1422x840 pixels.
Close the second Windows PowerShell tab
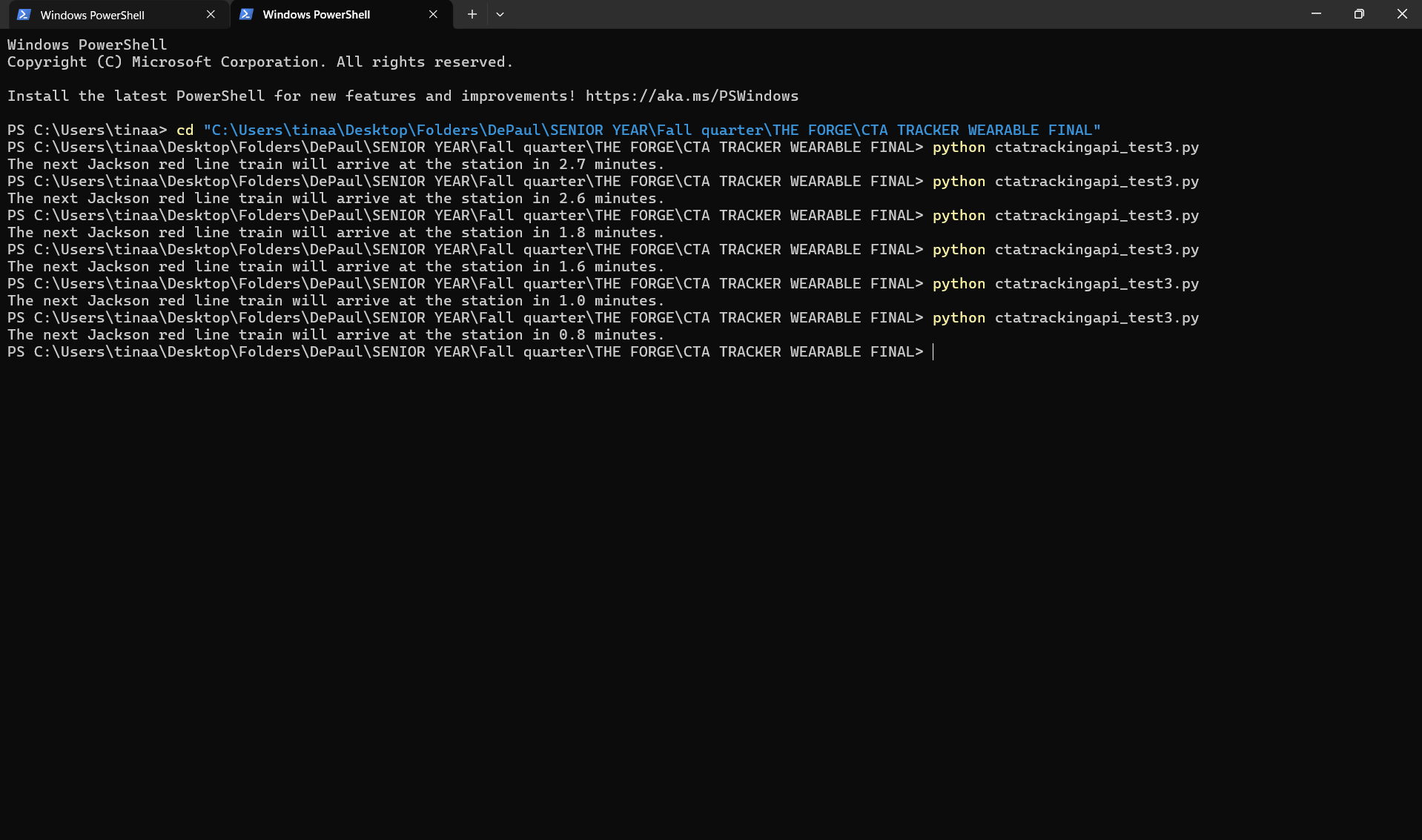(x=433, y=14)
